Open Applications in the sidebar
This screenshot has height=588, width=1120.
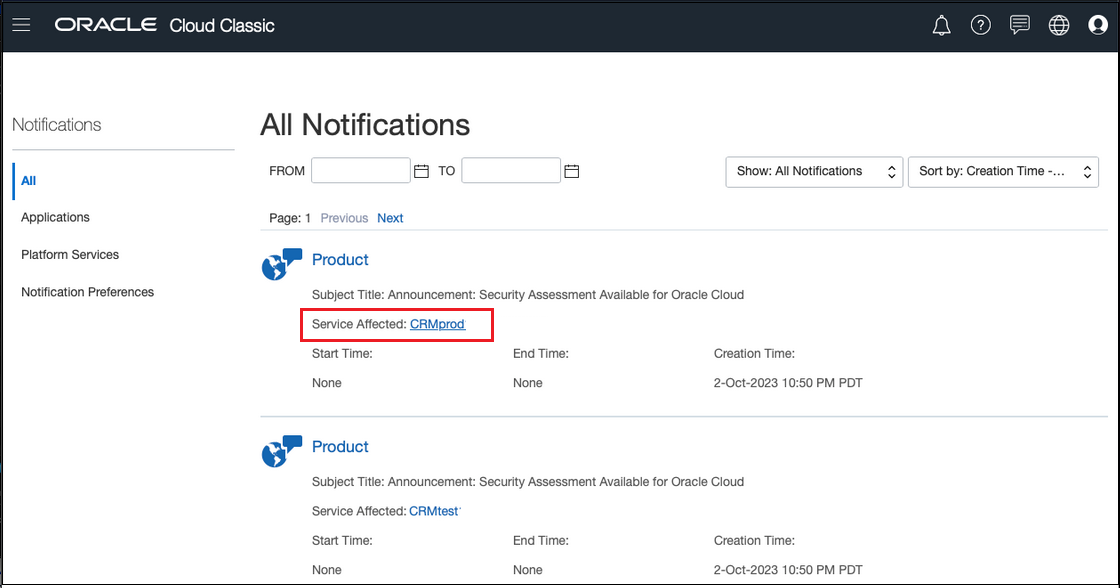[55, 217]
